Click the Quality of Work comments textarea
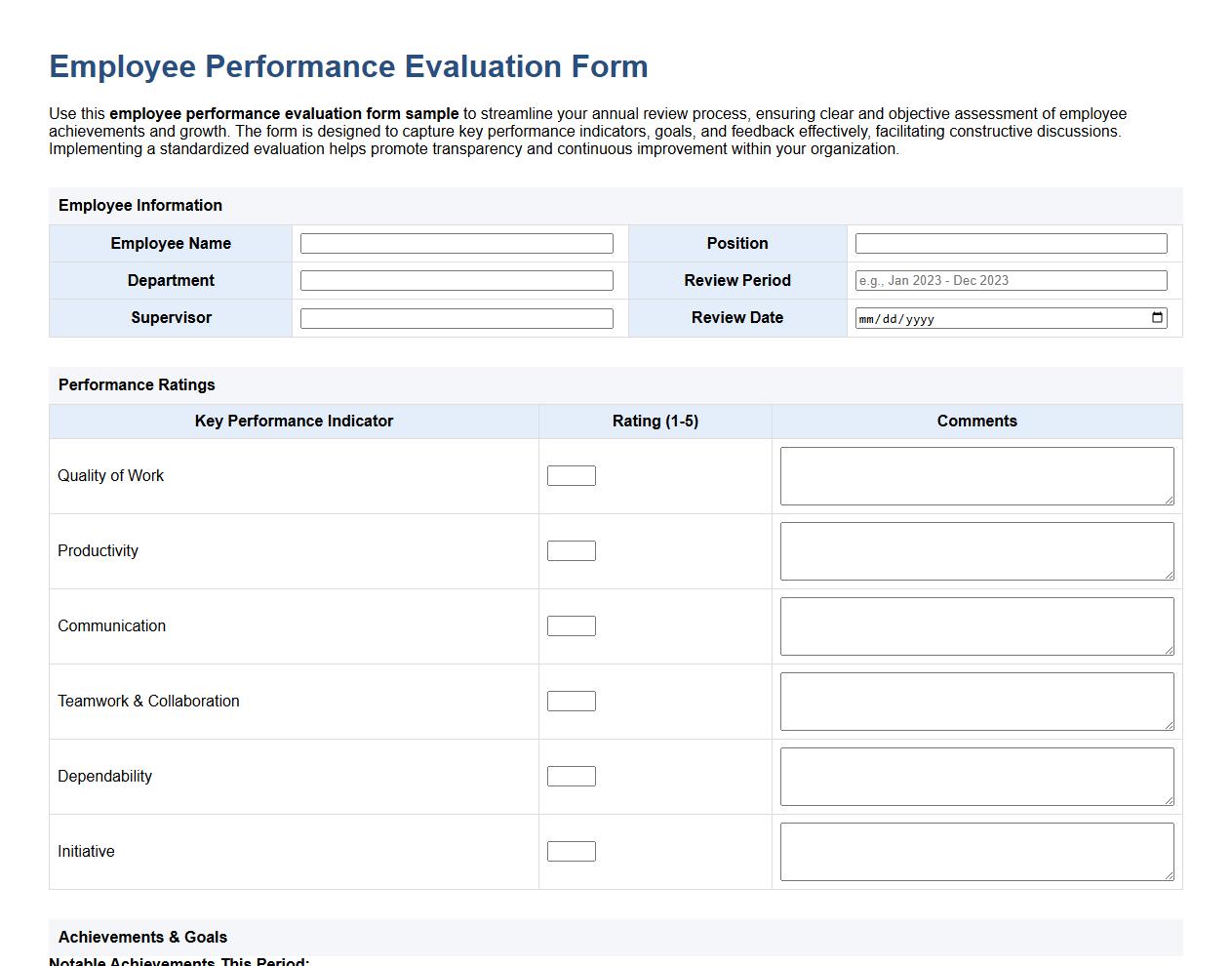Image resolution: width=1232 pixels, height=966 pixels. click(x=975, y=475)
